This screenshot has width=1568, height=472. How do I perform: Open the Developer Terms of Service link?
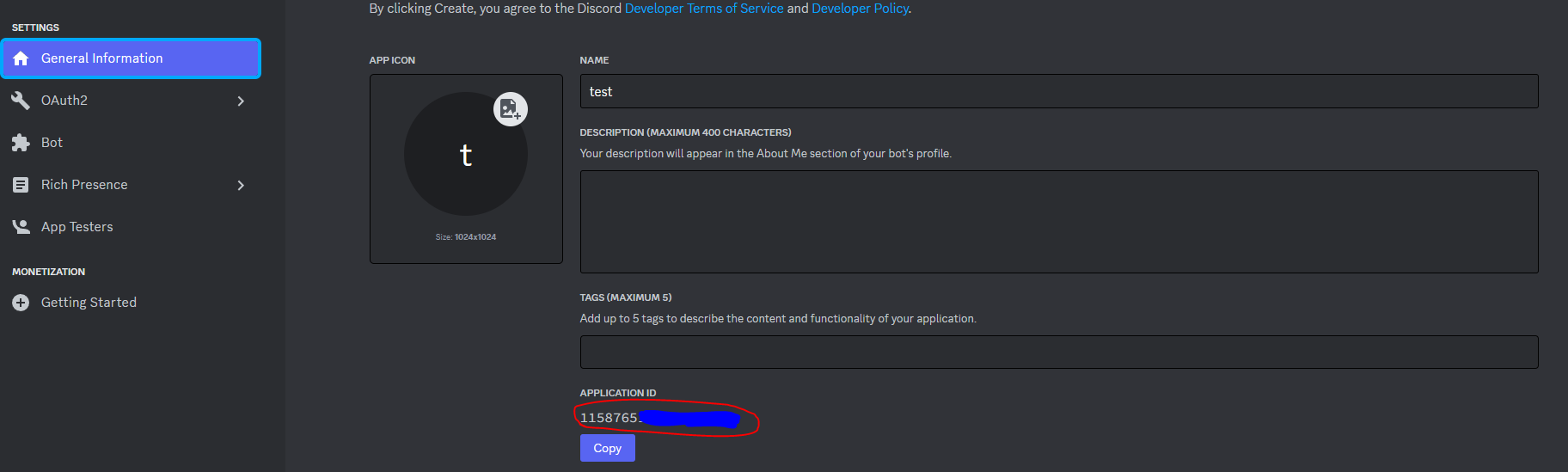pyautogui.click(x=704, y=9)
